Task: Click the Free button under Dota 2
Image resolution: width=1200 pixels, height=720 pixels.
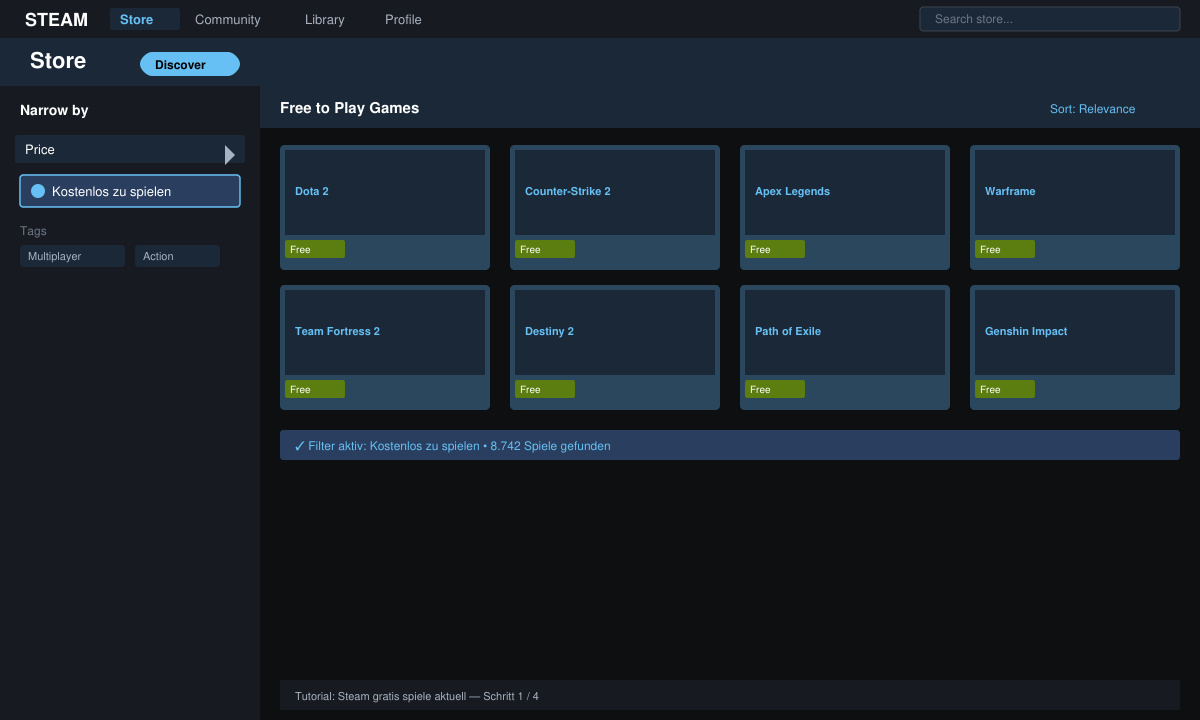Action: tap(315, 249)
